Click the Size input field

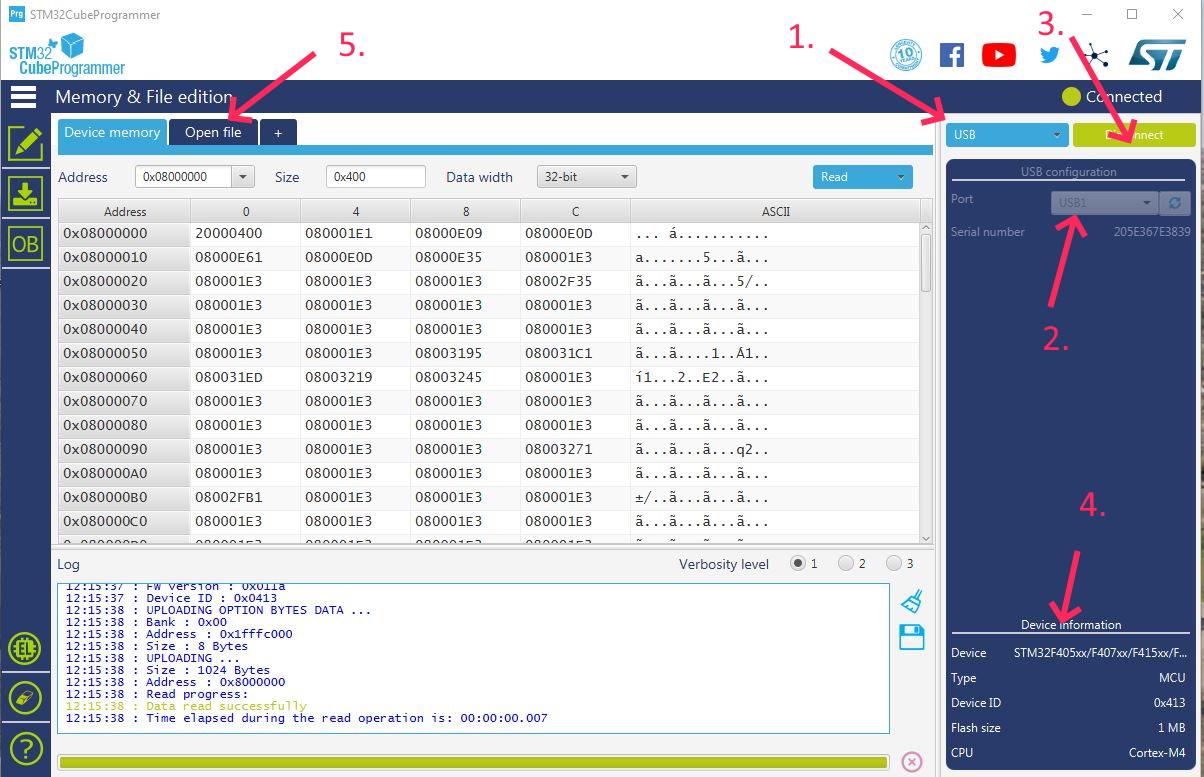pos(375,177)
